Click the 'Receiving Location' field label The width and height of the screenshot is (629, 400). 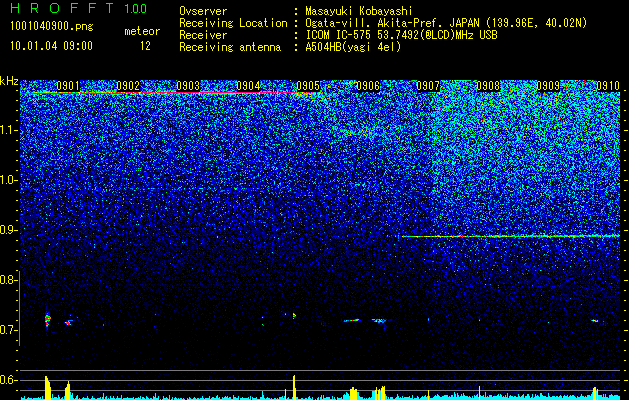click(x=233, y=23)
